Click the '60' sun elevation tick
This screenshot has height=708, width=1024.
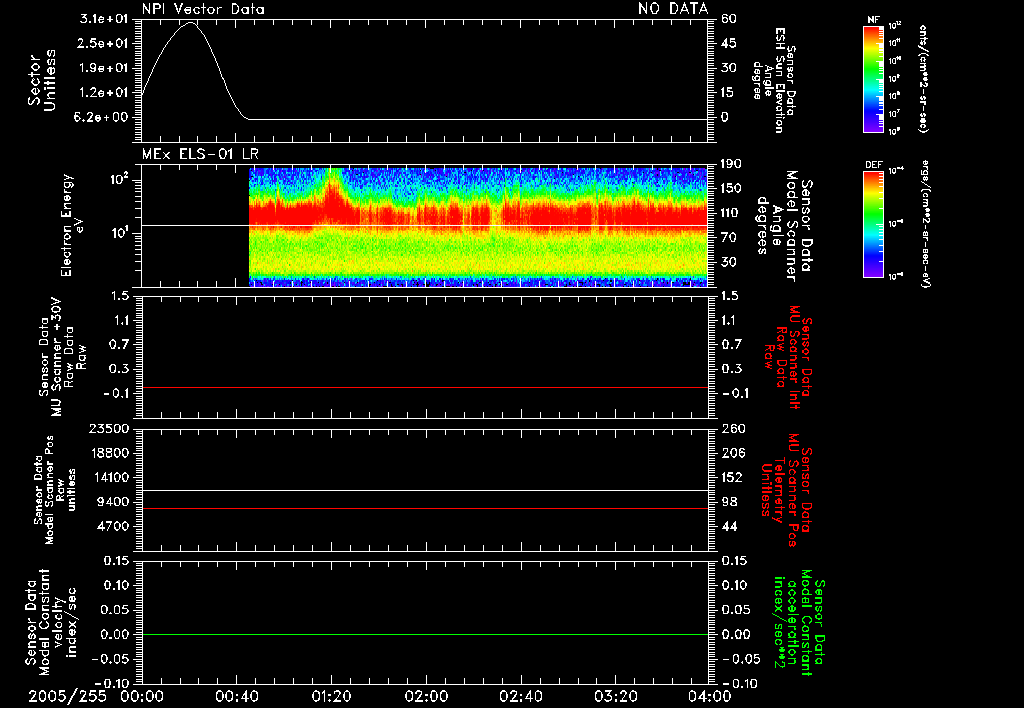click(x=729, y=19)
